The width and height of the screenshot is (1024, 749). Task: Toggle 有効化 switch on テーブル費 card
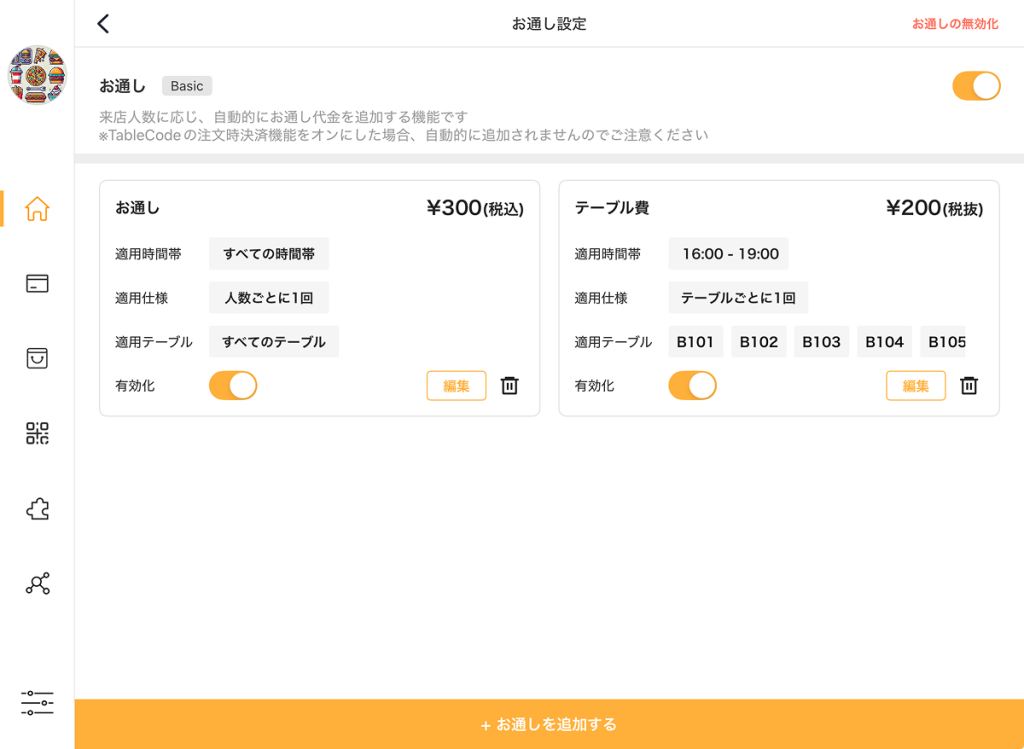(692, 385)
